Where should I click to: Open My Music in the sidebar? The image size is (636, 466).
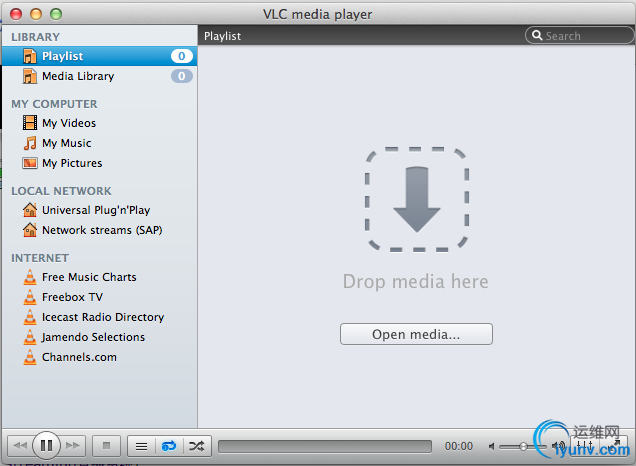[67, 143]
